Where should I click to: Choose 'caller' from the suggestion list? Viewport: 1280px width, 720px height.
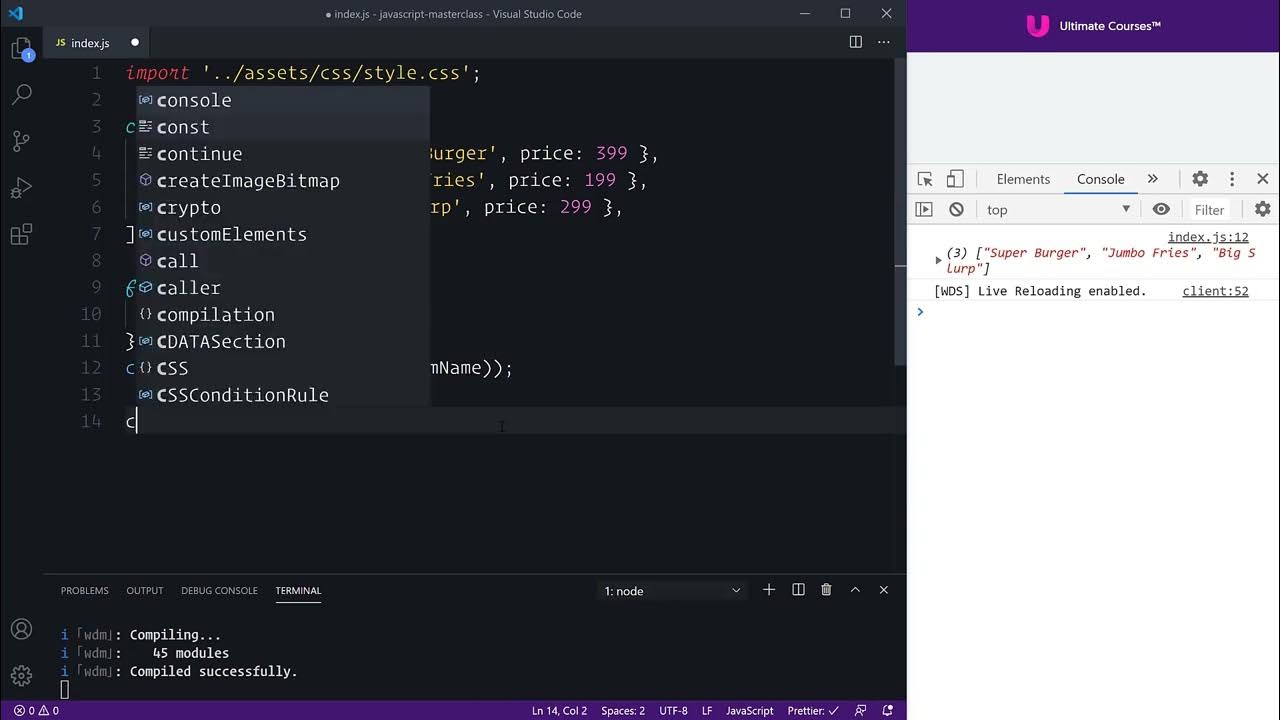(x=283, y=288)
